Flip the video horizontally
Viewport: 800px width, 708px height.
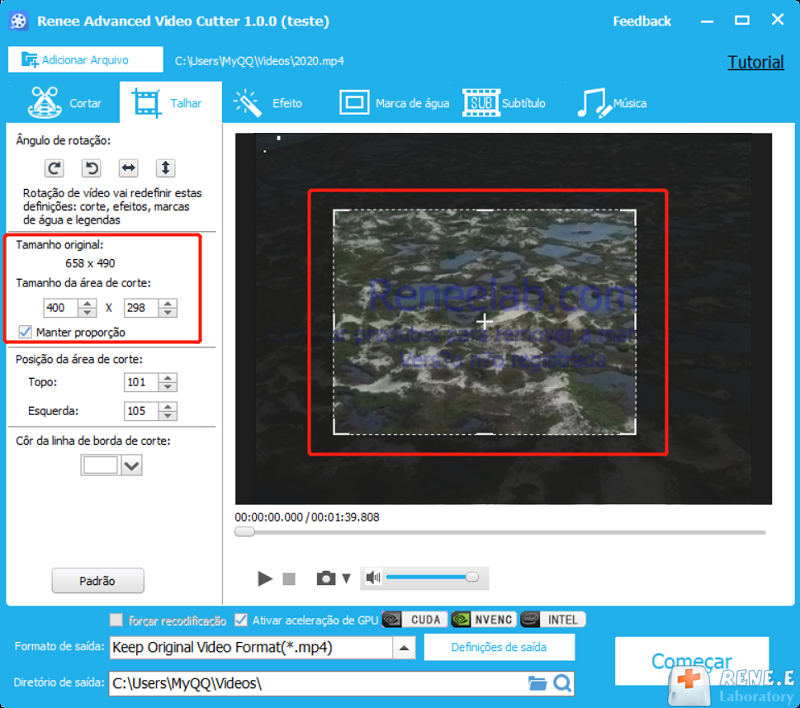point(129,168)
